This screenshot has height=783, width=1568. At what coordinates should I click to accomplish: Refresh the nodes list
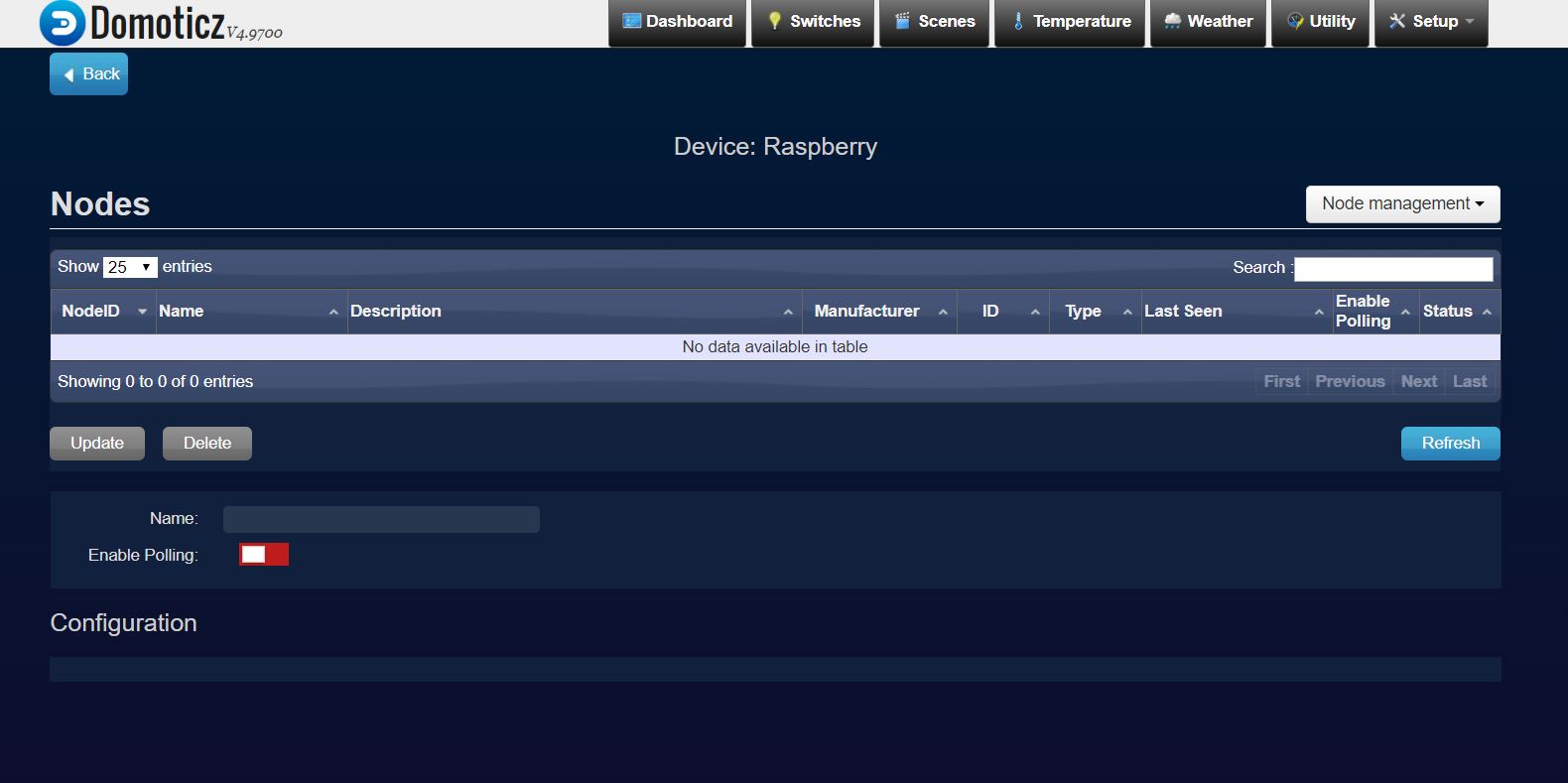tap(1450, 444)
